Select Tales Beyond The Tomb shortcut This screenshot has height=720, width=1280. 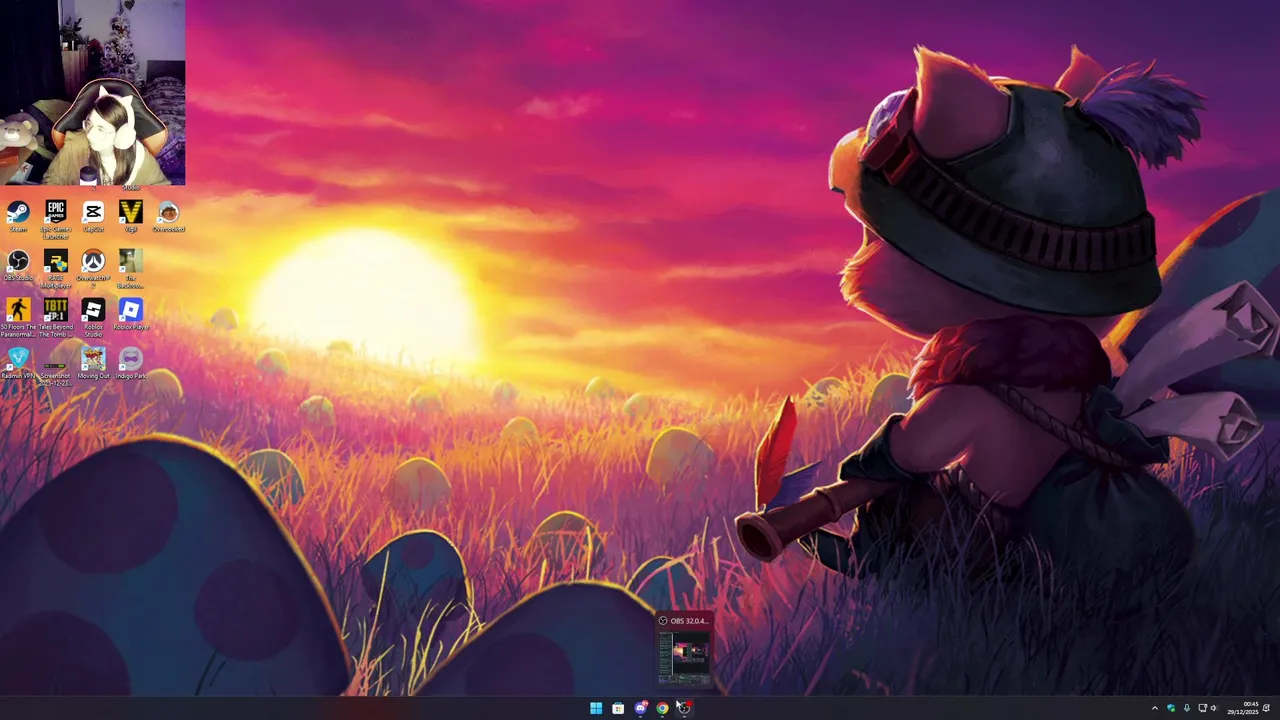56,318
